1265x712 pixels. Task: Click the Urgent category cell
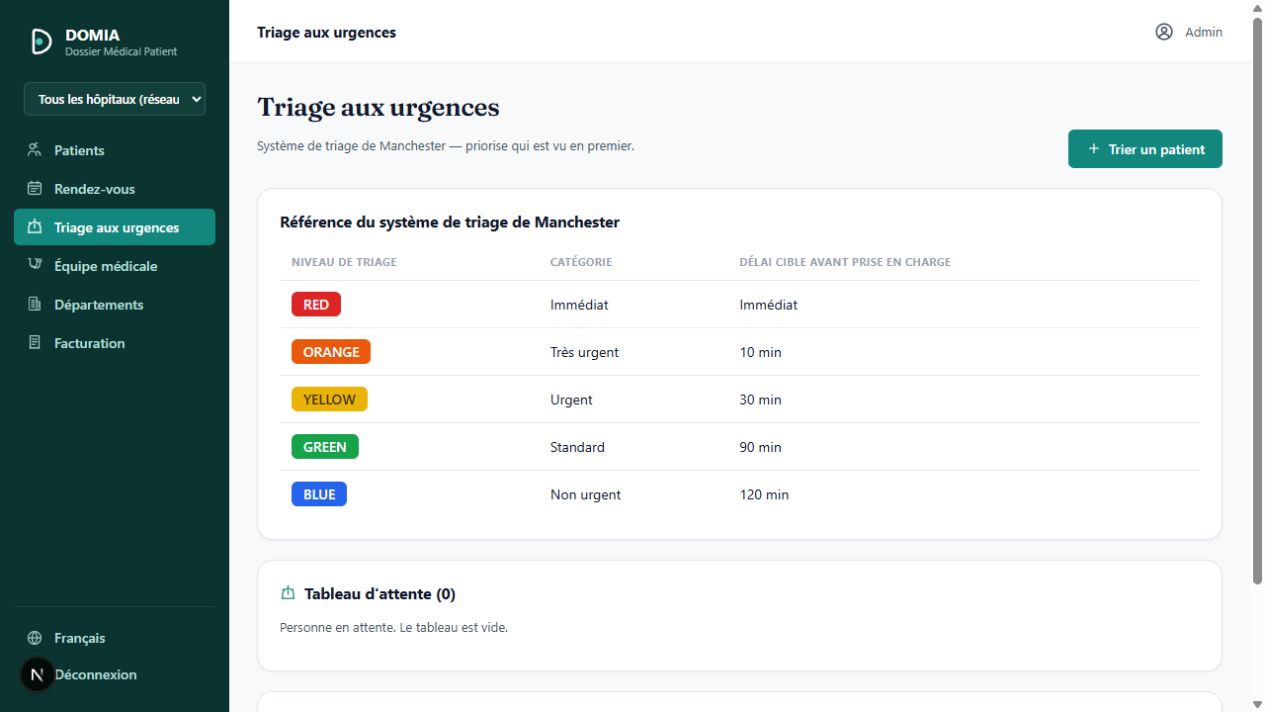coord(571,400)
